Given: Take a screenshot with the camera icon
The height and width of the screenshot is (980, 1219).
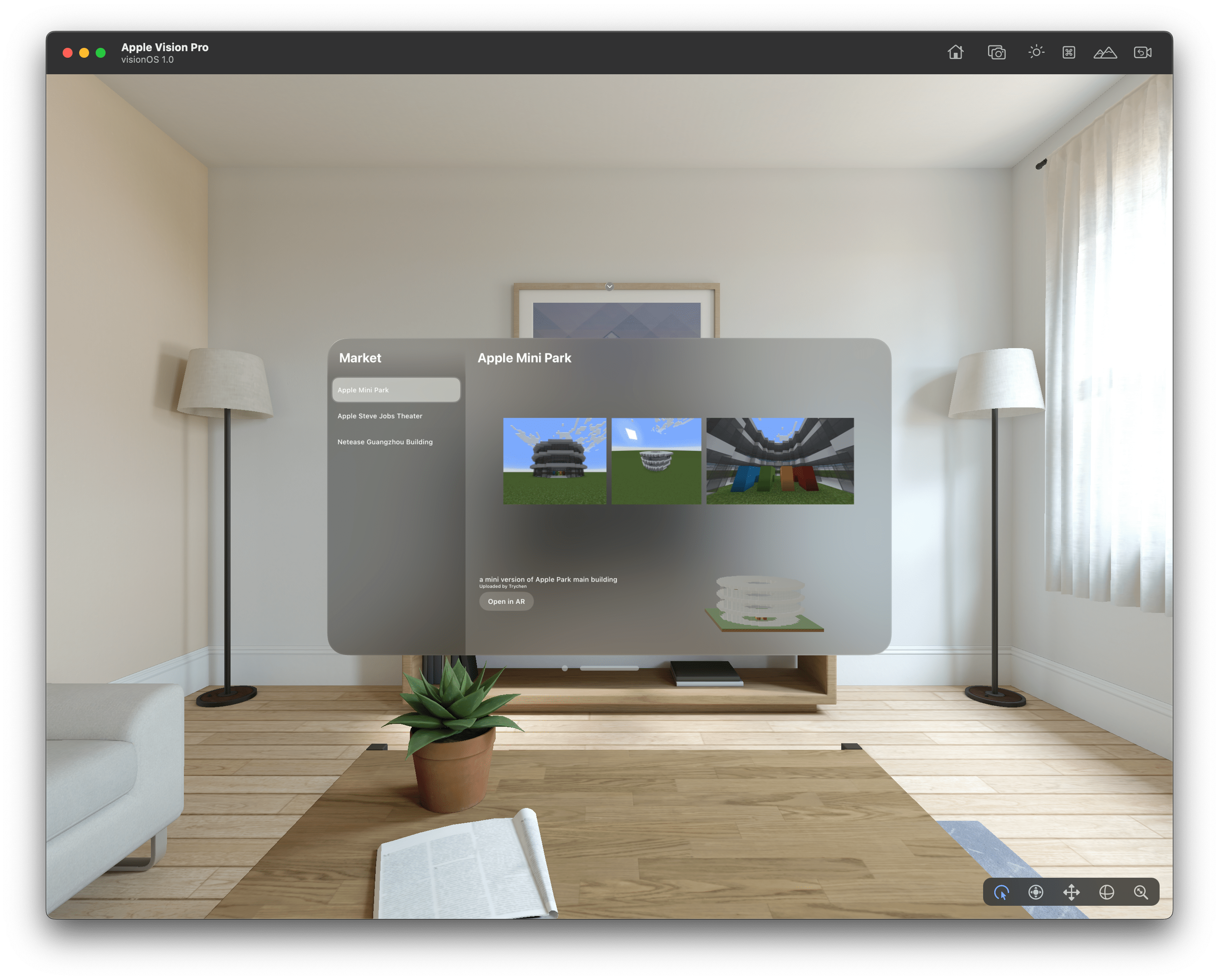Looking at the screenshot, I should coord(996,53).
